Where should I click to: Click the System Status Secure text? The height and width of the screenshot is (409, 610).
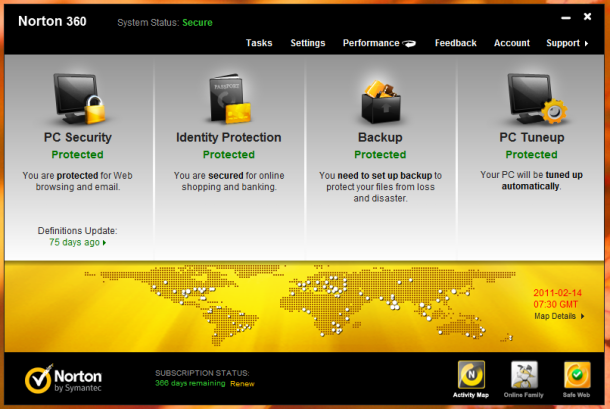tap(165, 23)
